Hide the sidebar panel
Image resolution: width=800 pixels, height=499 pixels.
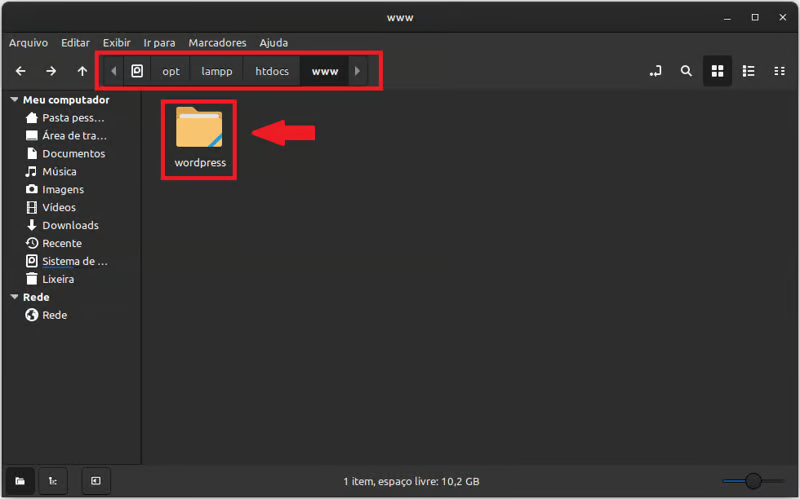pyautogui.click(x=96, y=481)
